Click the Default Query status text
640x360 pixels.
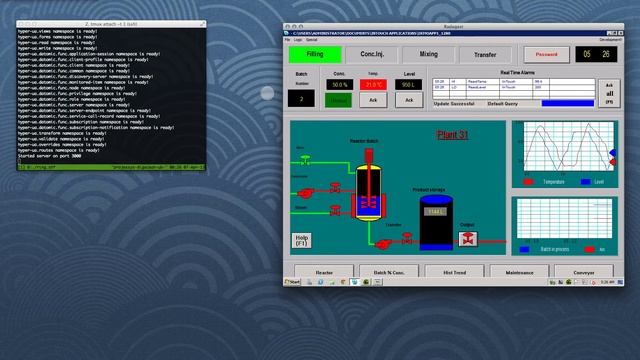[x=502, y=104]
